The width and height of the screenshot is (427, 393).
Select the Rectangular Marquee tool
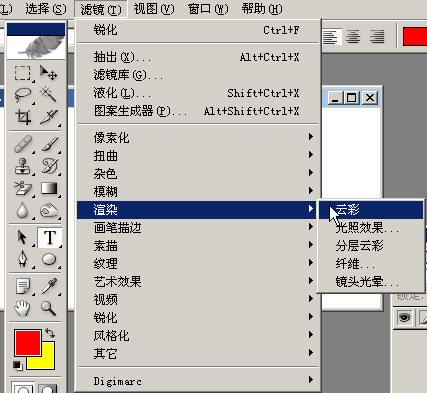click(x=22, y=73)
